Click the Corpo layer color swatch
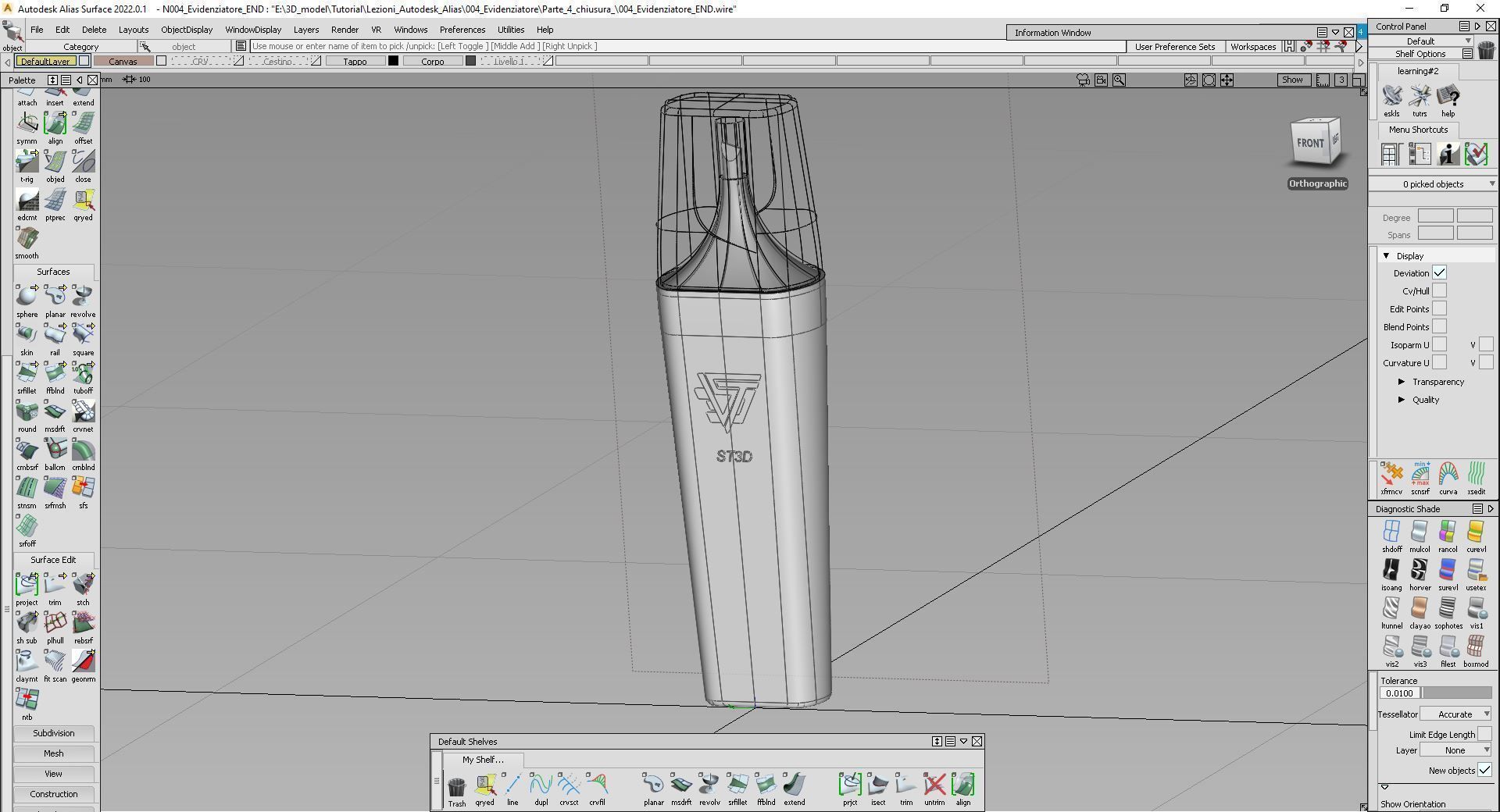This screenshot has width=1500, height=812. [x=470, y=61]
